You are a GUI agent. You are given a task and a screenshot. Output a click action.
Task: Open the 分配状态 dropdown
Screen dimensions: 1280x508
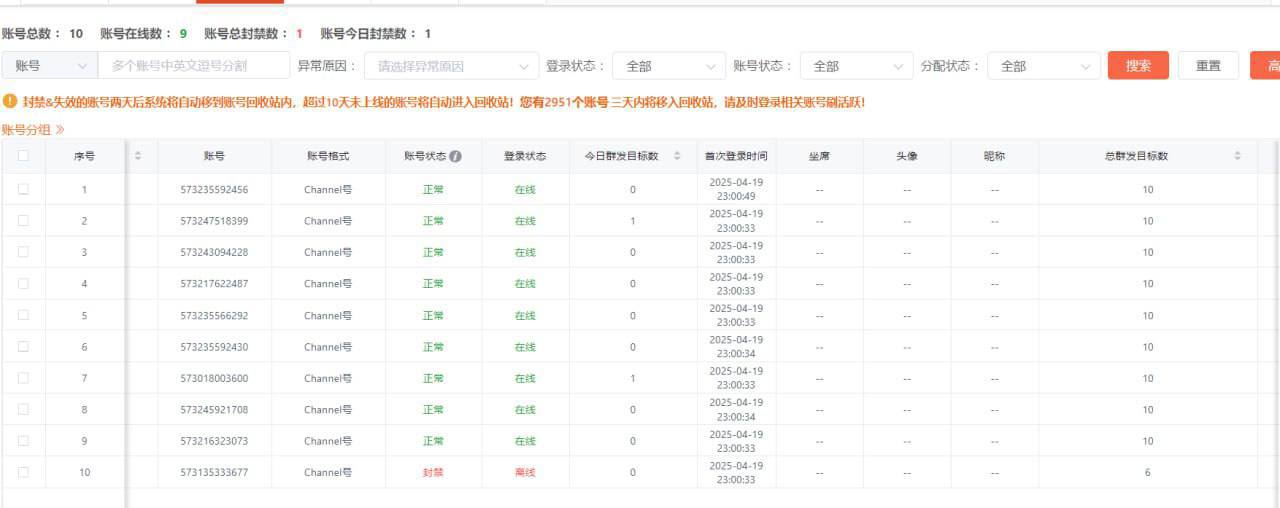pyautogui.click(x=1043, y=66)
